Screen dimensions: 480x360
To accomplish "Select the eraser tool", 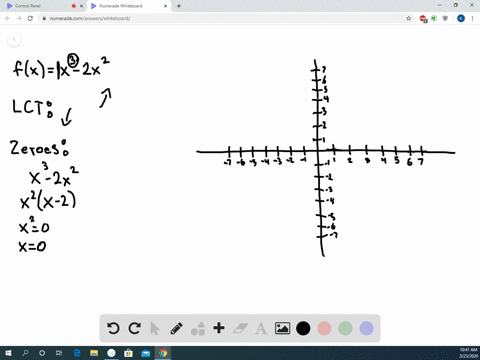I will 240,328.
